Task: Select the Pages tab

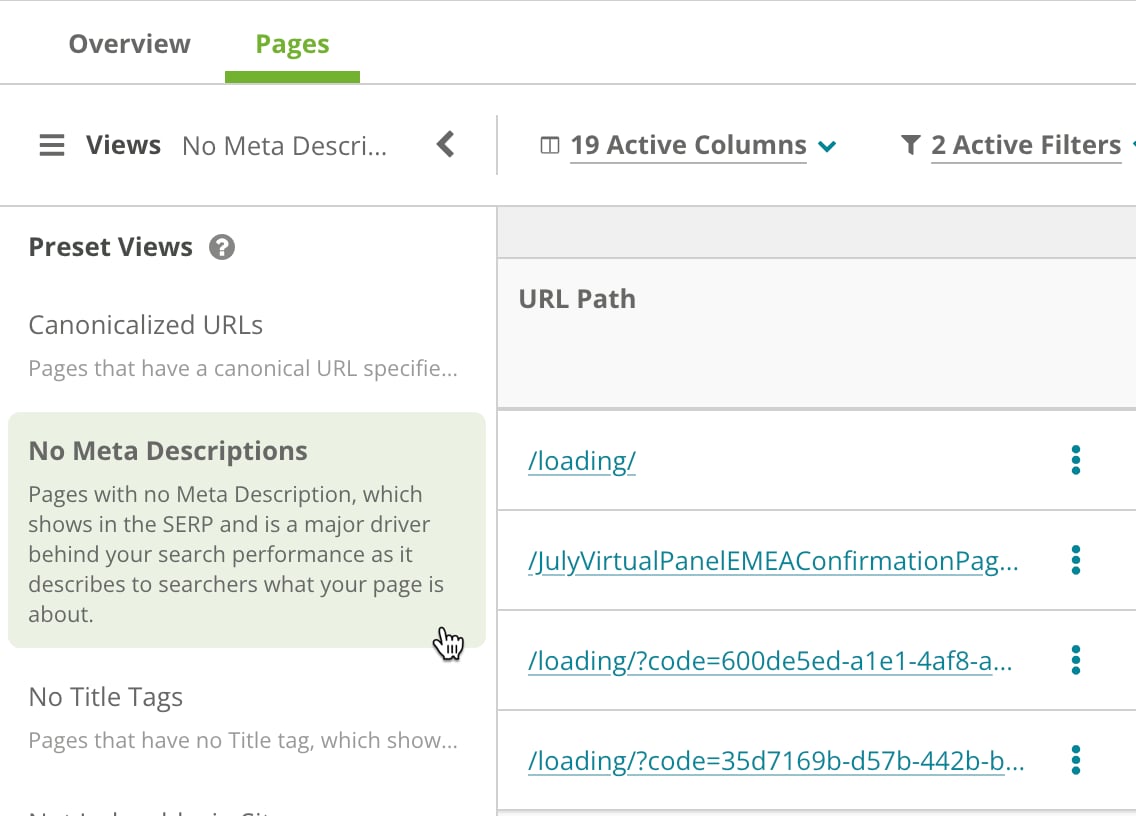Action: [x=292, y=44]
